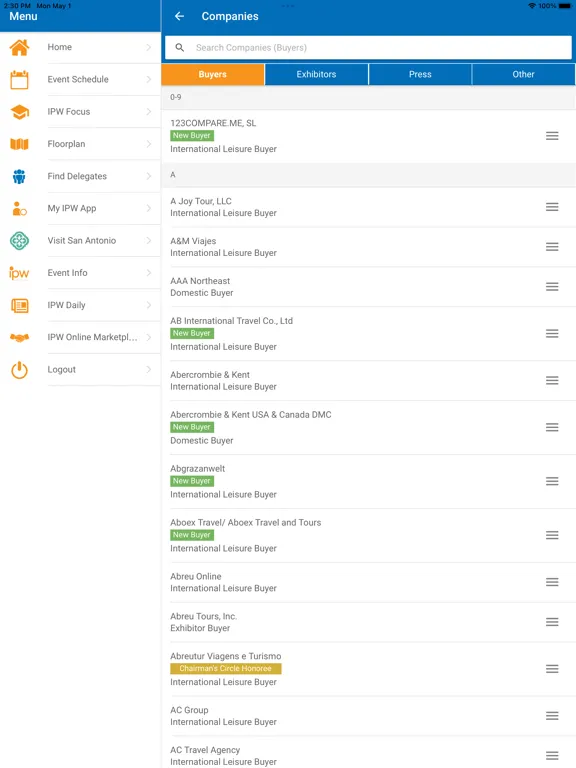Open IPW Online Marketplace menu entry
576x768 pixels.
pyautogui.click(x=80, y=337)
